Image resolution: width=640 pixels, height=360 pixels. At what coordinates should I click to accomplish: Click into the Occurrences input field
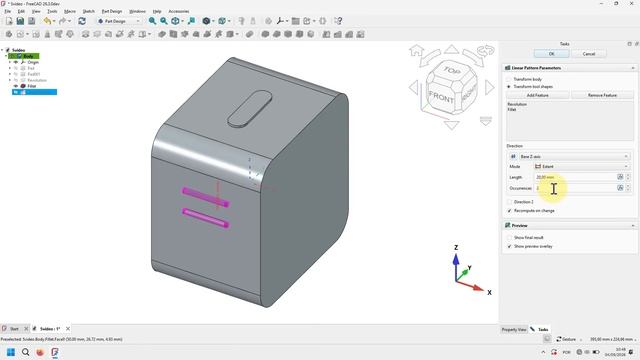(575, 188)
